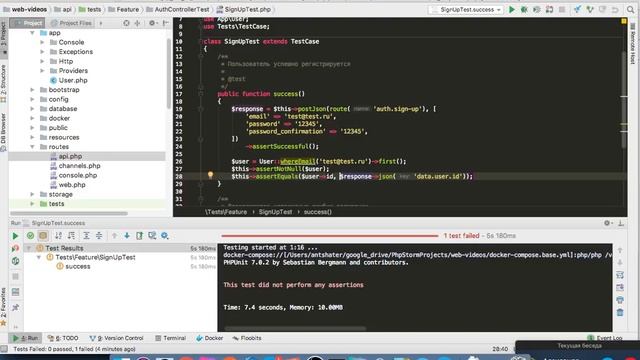This screenshot has height=360, width=640.
Task: Click project tree horizontal scrollbar
Action: pyautogui.click(x=69, y=213)
